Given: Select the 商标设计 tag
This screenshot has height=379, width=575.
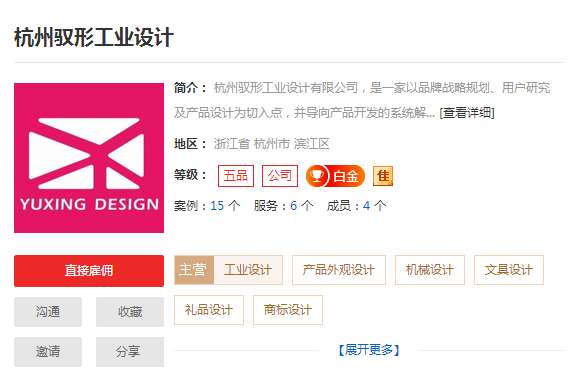Looking at the screenshot, I should click(288, 310).
